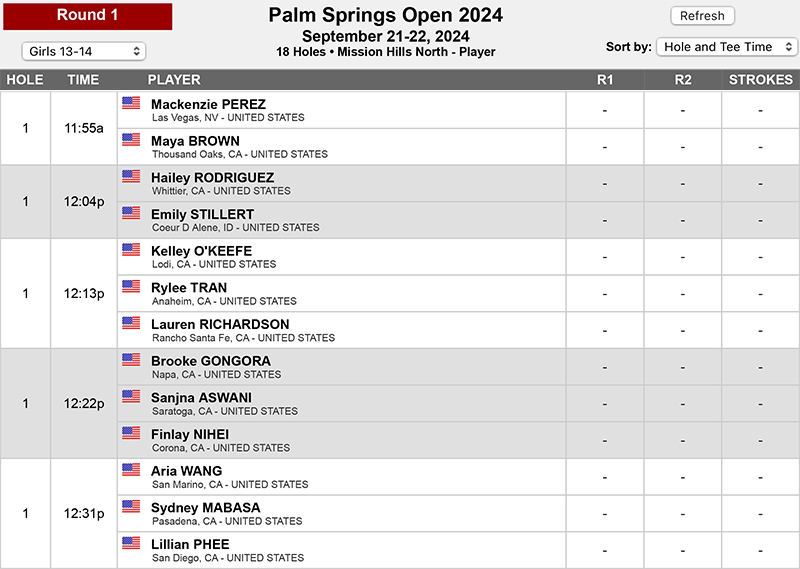The width and height of the screenshot is (800, 569).
Task: Select Lauren RICHARDSON player name
Action: 220,325
